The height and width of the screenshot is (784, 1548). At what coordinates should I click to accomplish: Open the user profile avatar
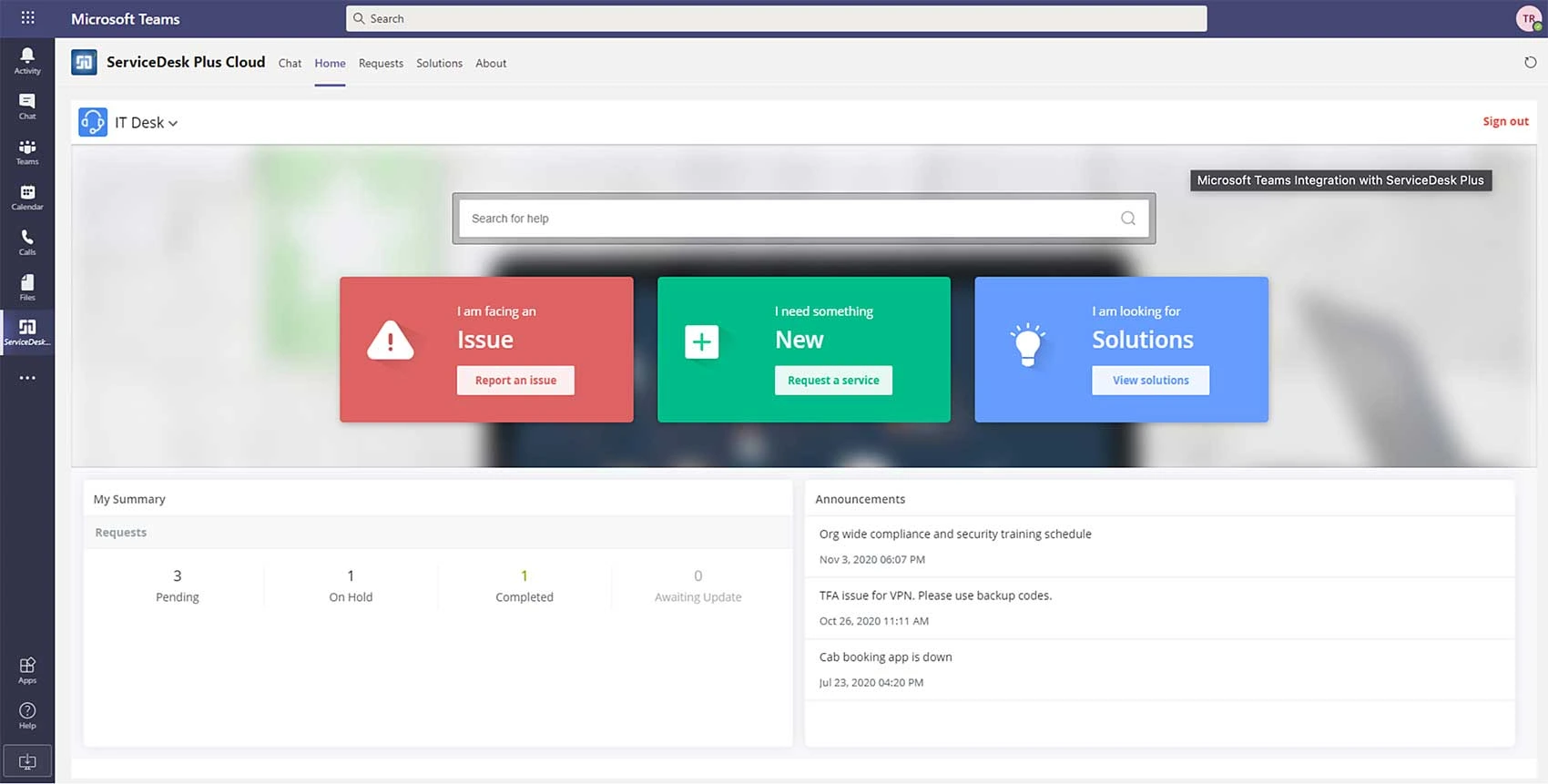[x=1529, y=18]
